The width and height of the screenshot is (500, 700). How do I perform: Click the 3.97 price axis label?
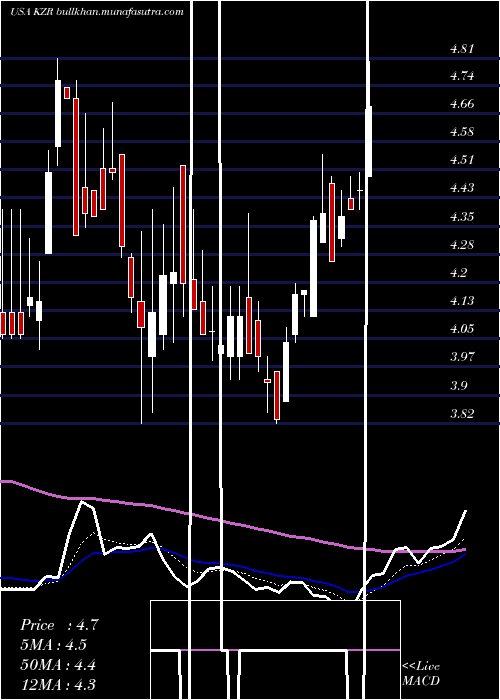[x=462, y=357]
